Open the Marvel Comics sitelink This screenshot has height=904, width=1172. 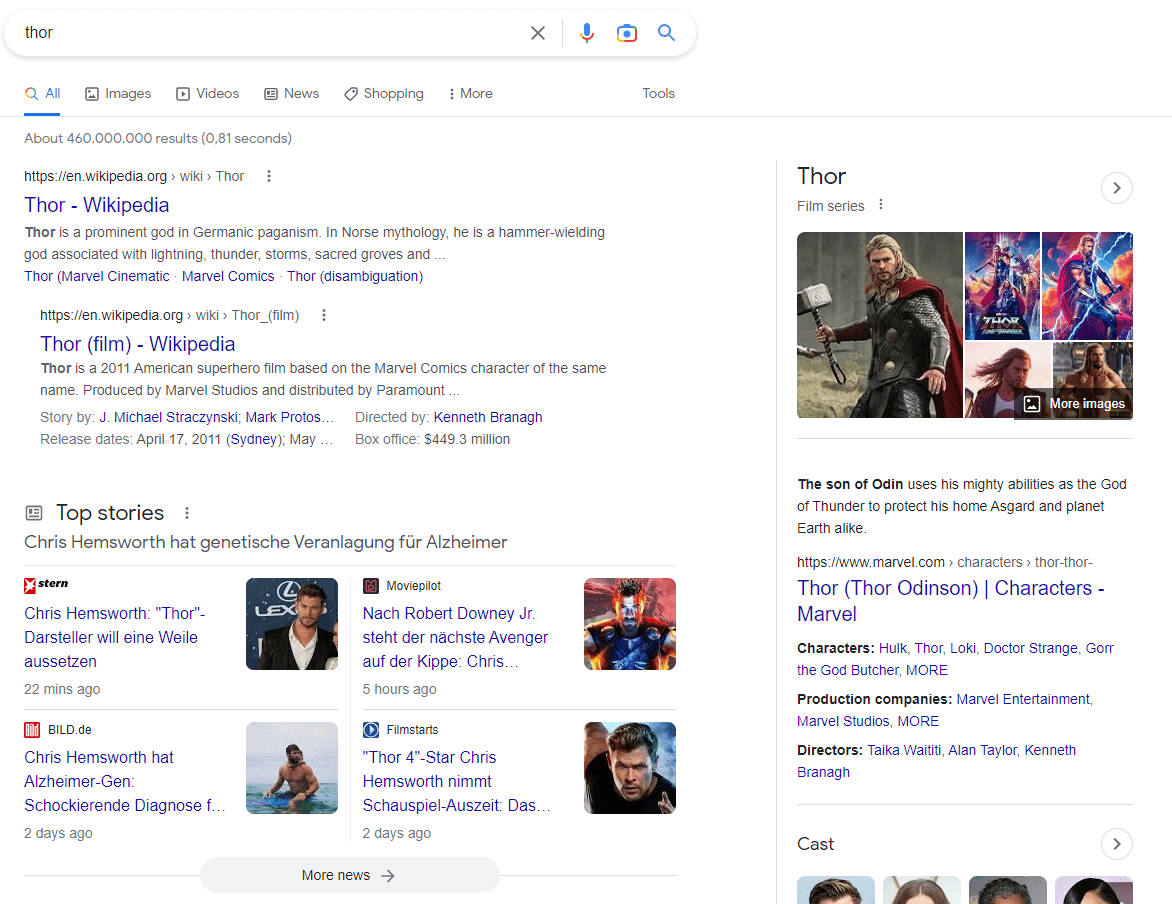point(228,277)
